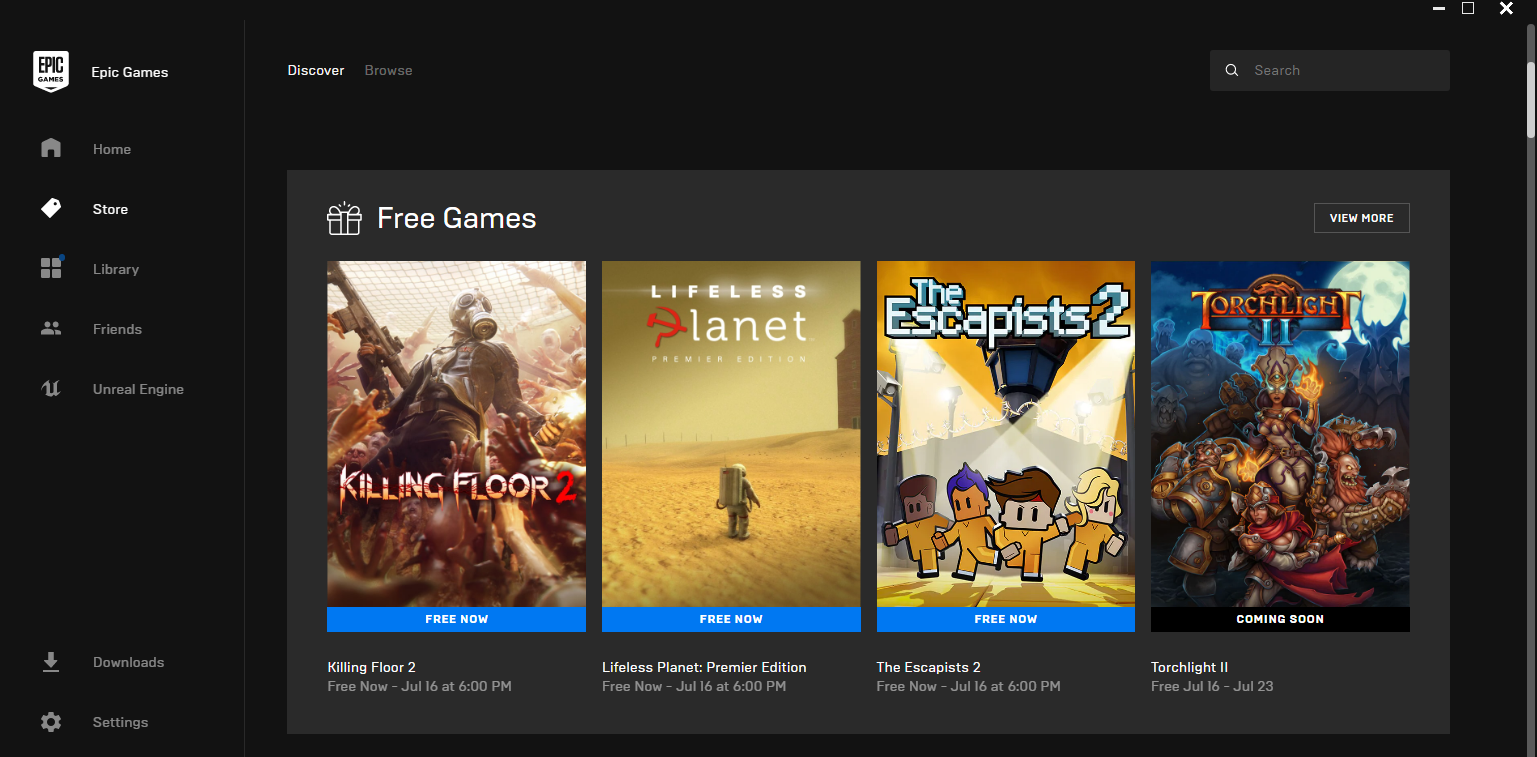Click Free Now banner under Killing Floor 2
This screenshot has height=757, width=1537.
point(456,619)
